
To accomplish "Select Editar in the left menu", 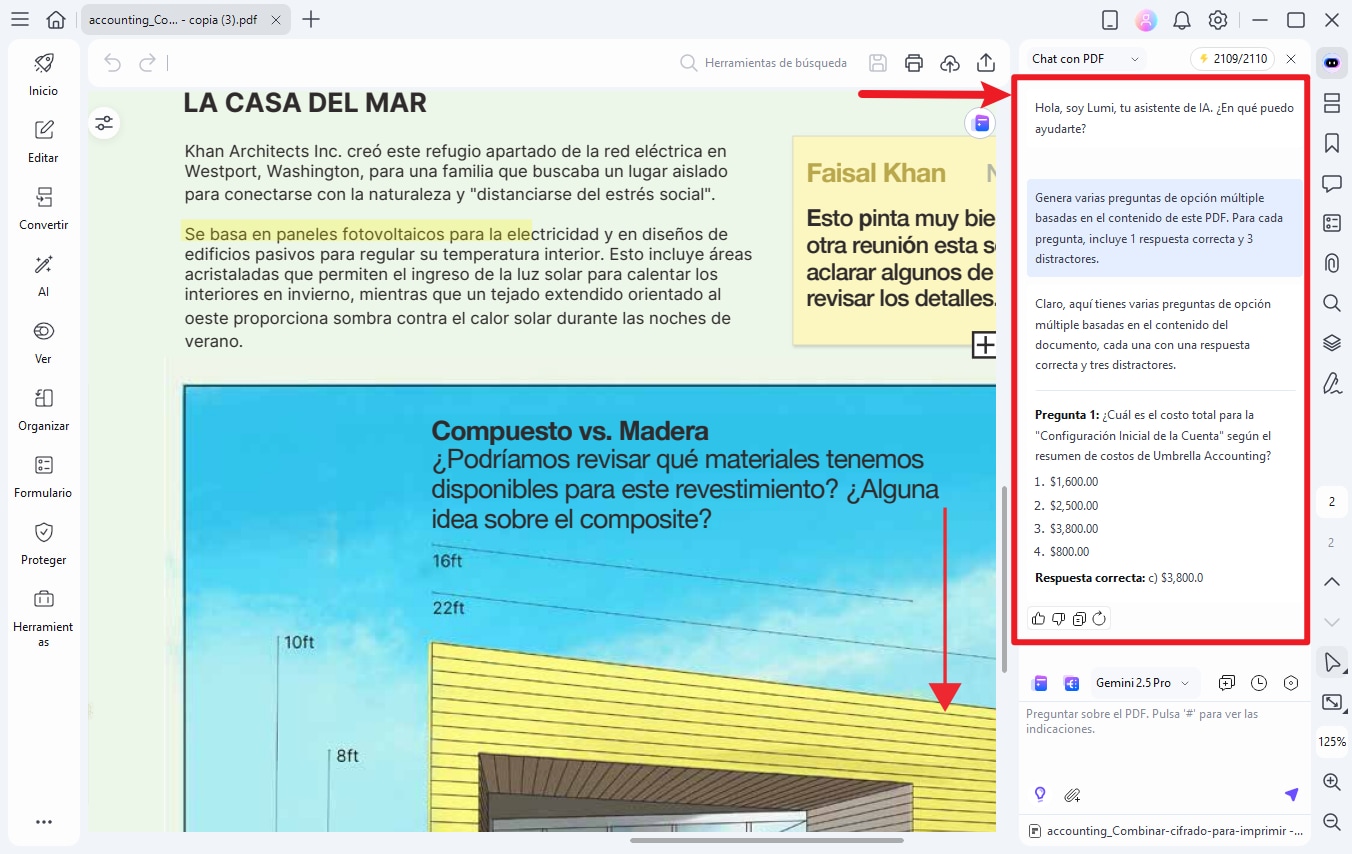I will 43,140.
